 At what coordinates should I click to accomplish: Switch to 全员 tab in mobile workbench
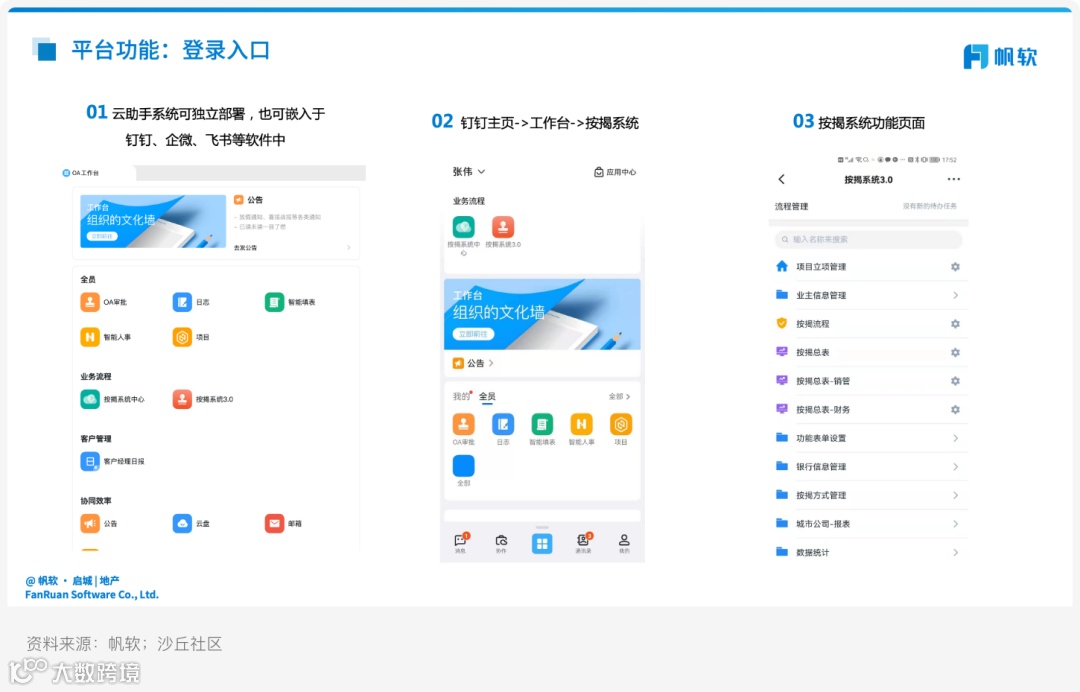[487, 397]
